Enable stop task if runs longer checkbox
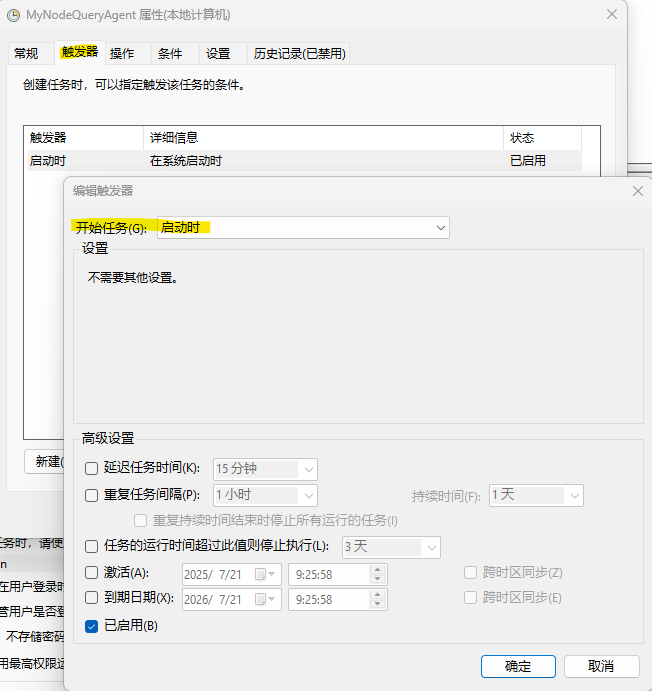This screenshot has height=691, width=652. tap(92, 546)
